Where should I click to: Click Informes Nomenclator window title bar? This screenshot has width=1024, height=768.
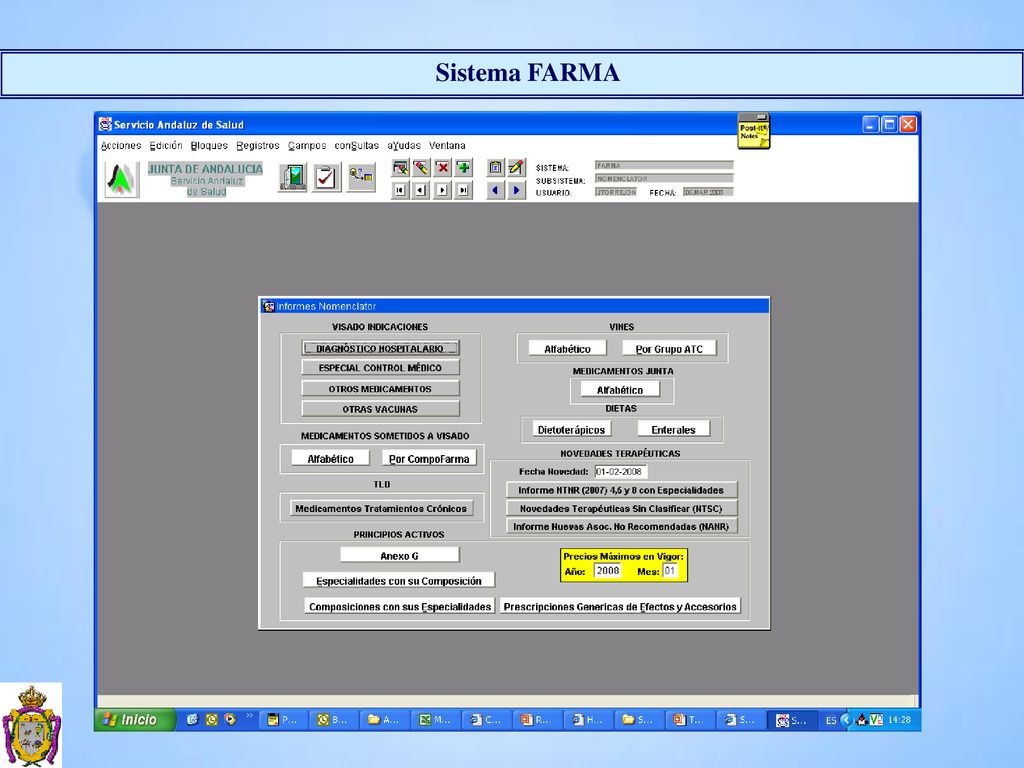514,306
